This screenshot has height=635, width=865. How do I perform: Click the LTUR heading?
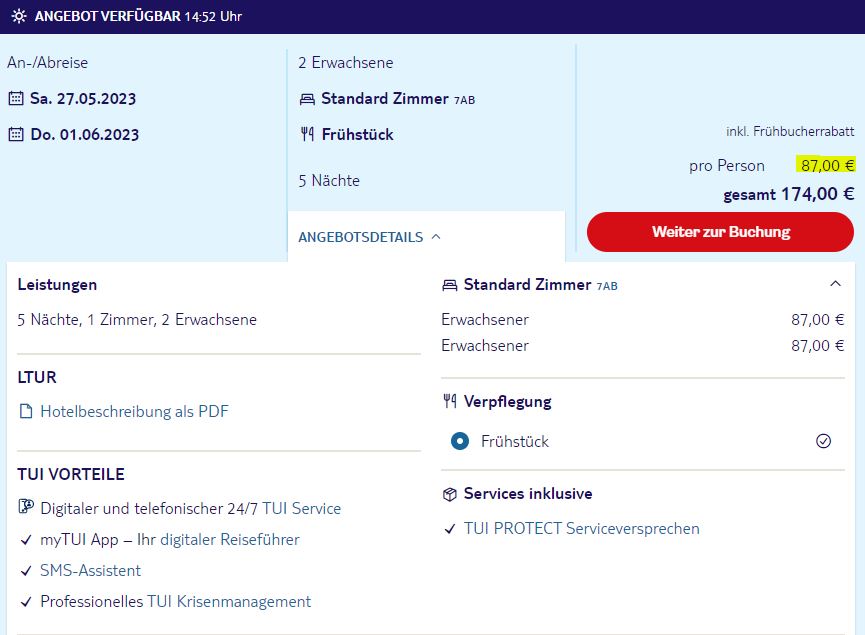37,377
